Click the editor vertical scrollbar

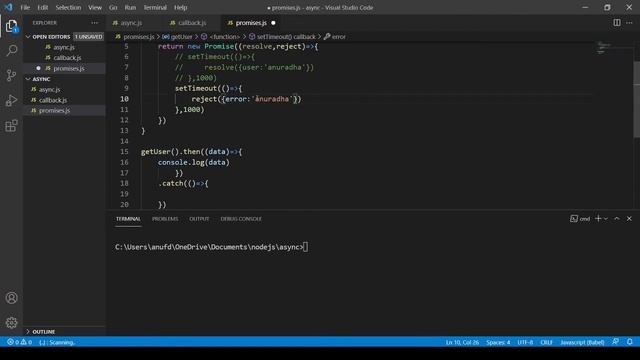tap(637, 100)
